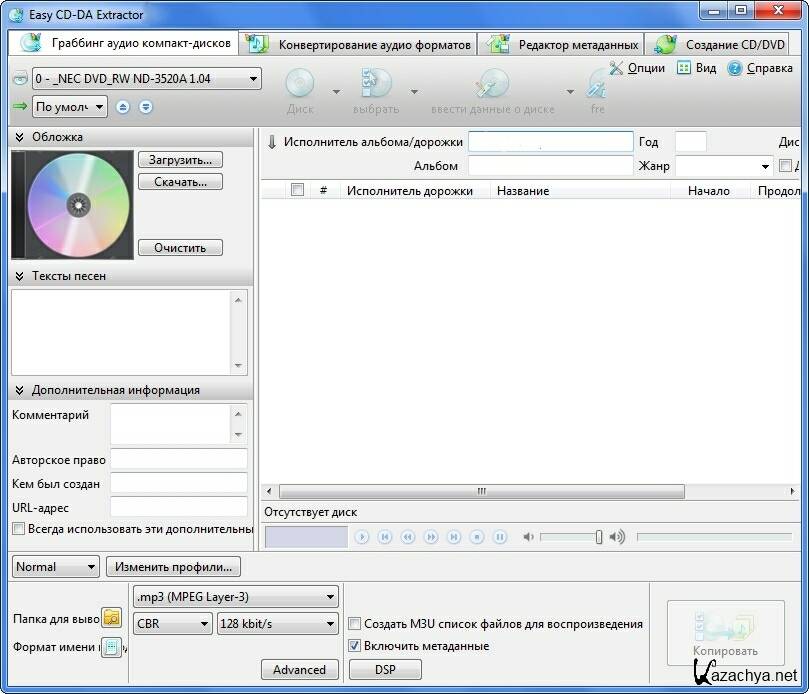809x694 pixels.
Task: Click the выбрать toolbar icon
Action: [x=376, y=85]
